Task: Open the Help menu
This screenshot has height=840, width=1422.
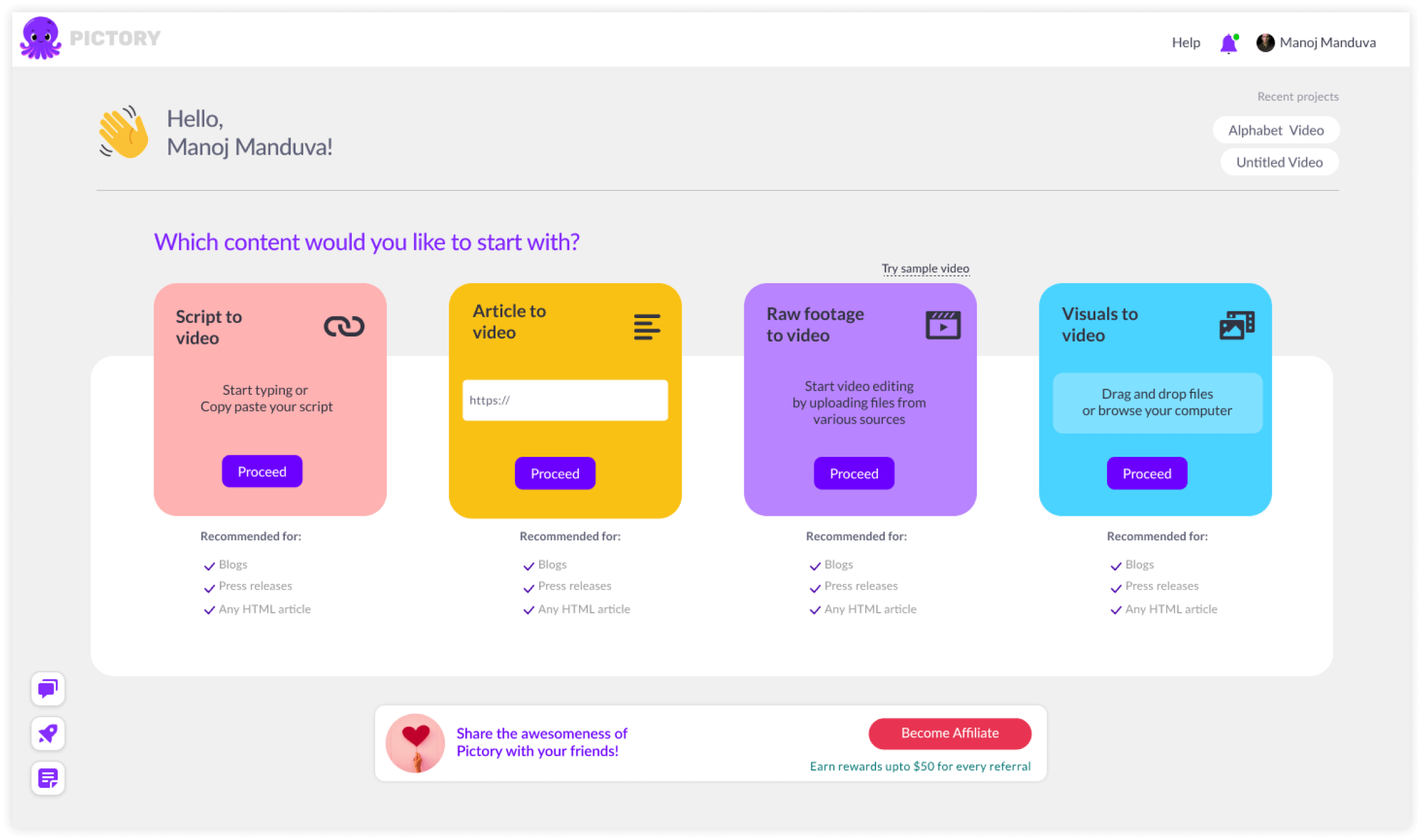Action: [1186, 42]
